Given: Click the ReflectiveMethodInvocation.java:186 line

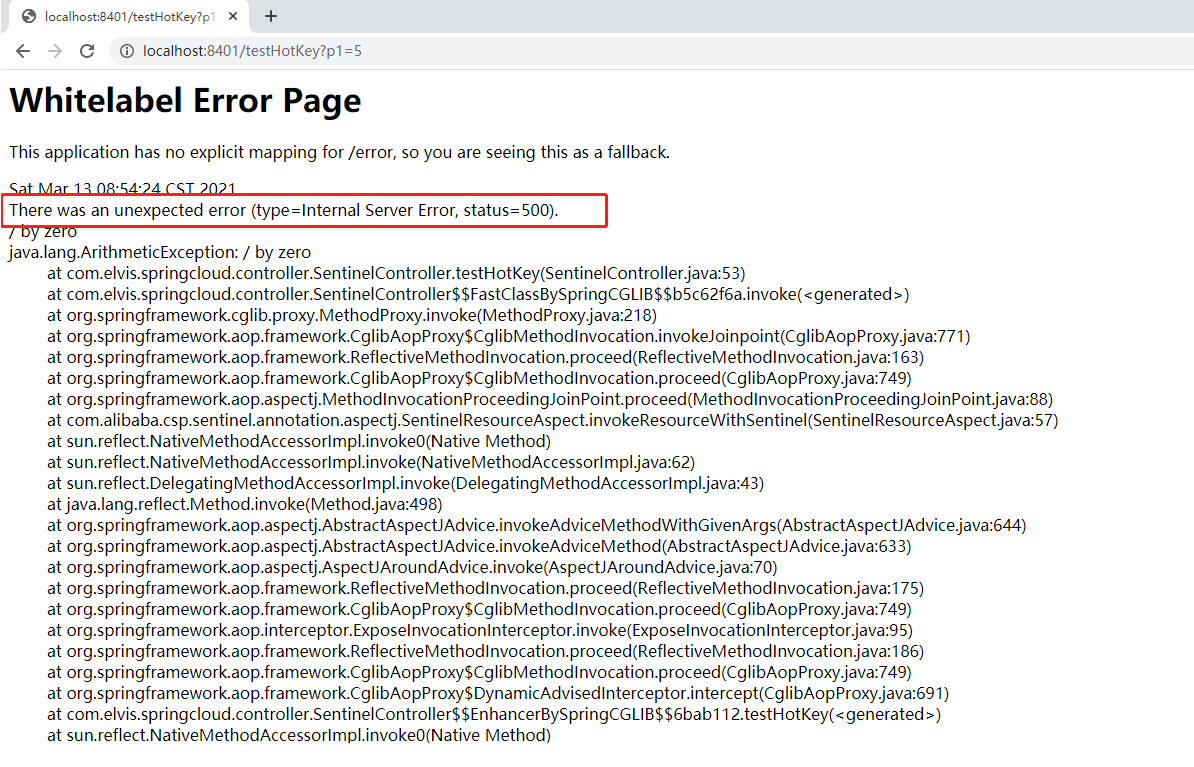Looking at the screenshot, I should coord(486,651).
